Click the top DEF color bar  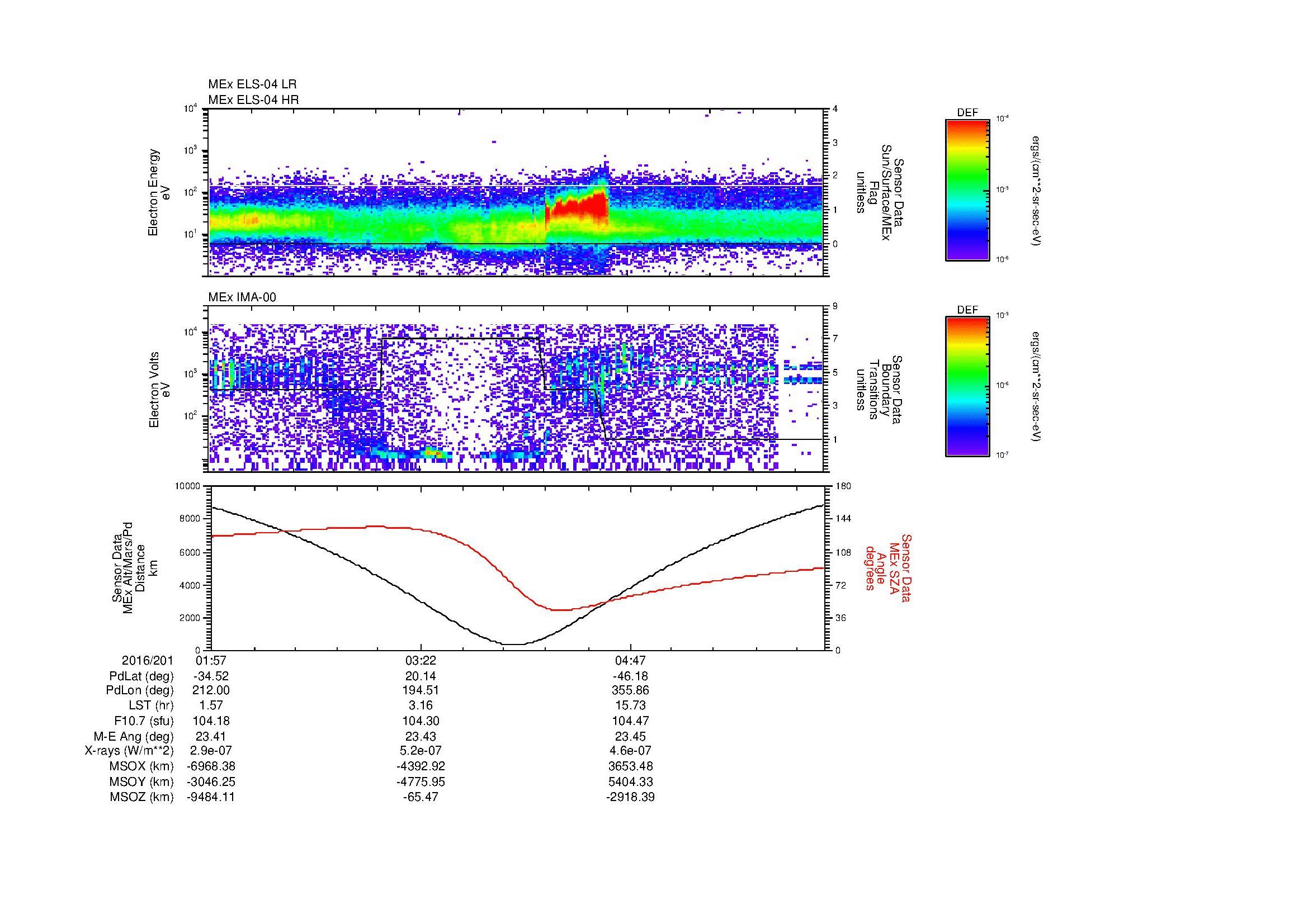pyautogui.click(x=967, y=189)
